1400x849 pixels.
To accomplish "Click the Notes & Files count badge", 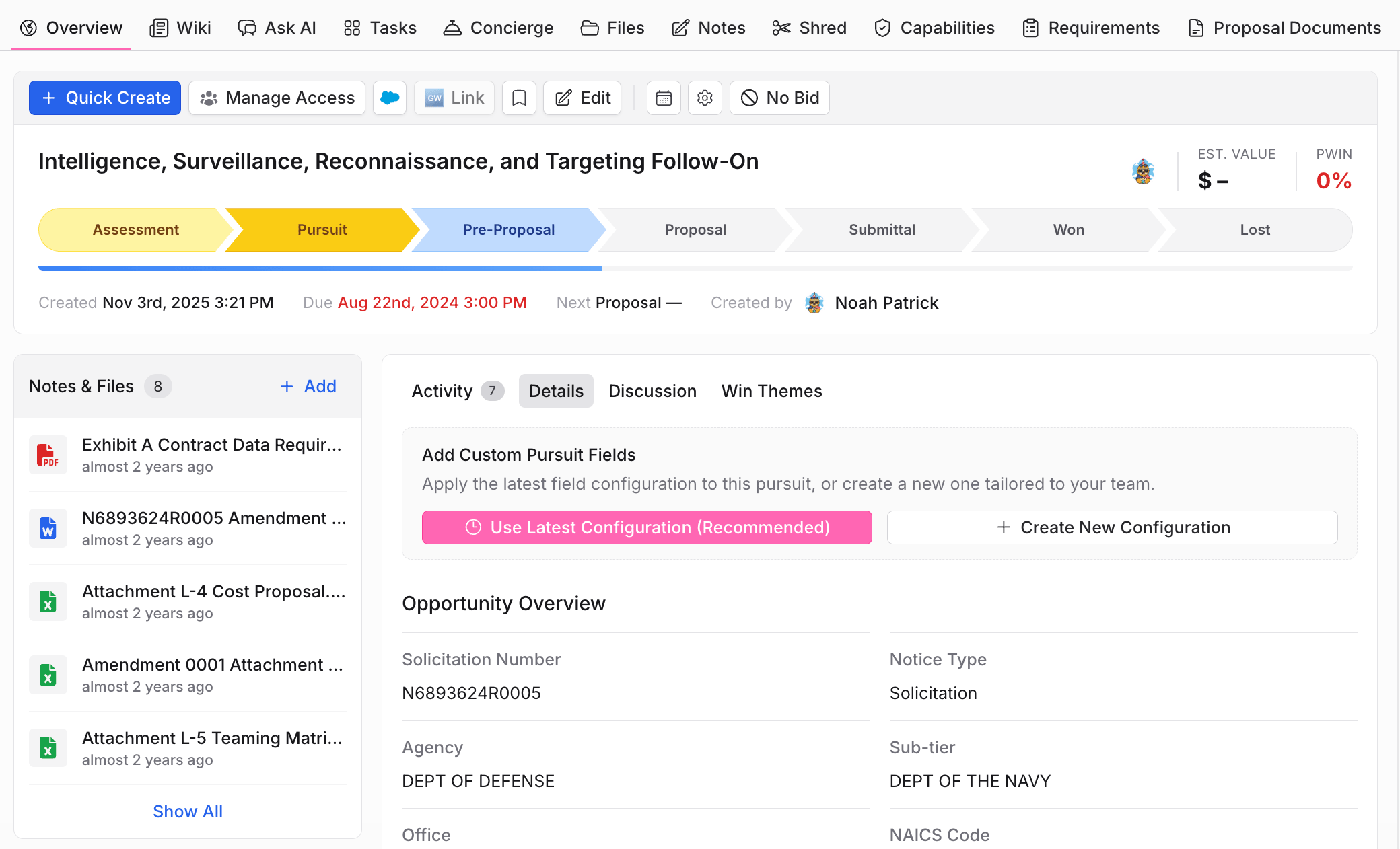I will [157, 386].
